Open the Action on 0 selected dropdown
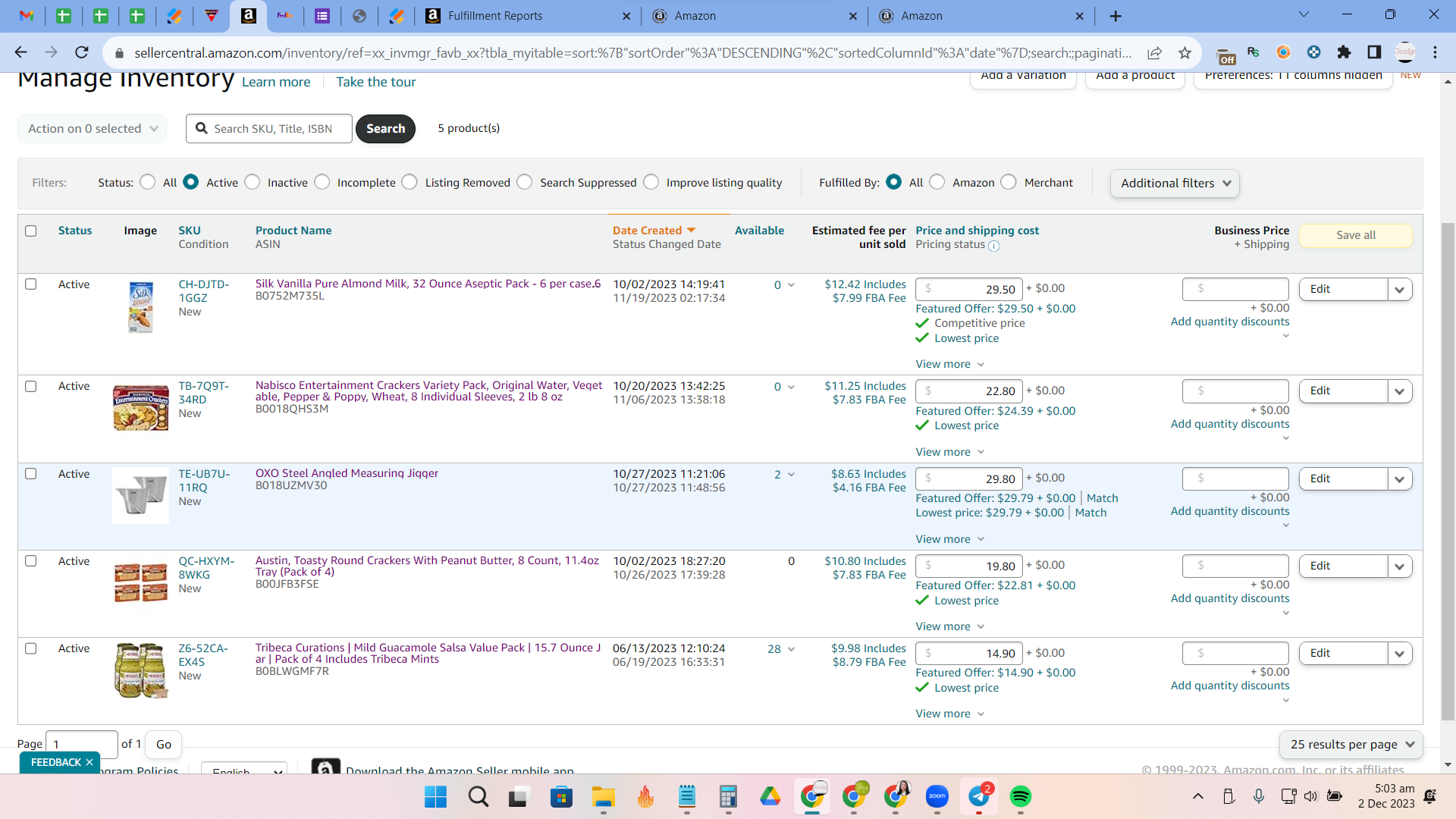This screenshot has width=1456, height=819. click(x=93, y=129)
